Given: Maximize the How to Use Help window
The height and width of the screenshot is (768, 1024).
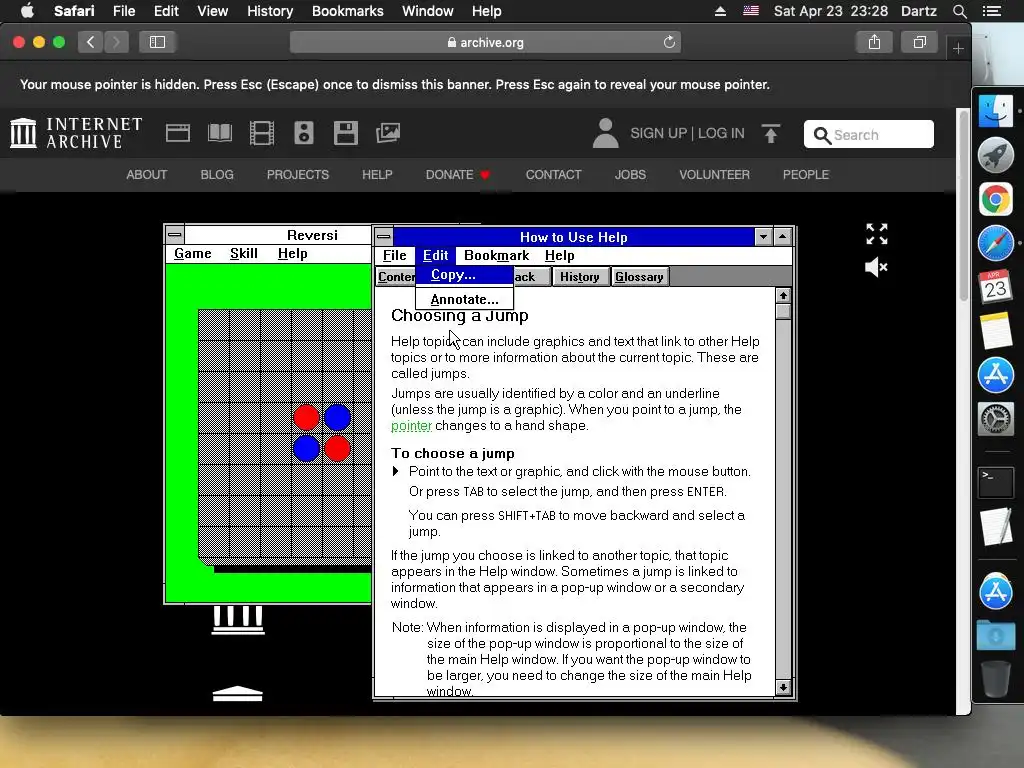Looking at the screenshot, I should (782, 236).
